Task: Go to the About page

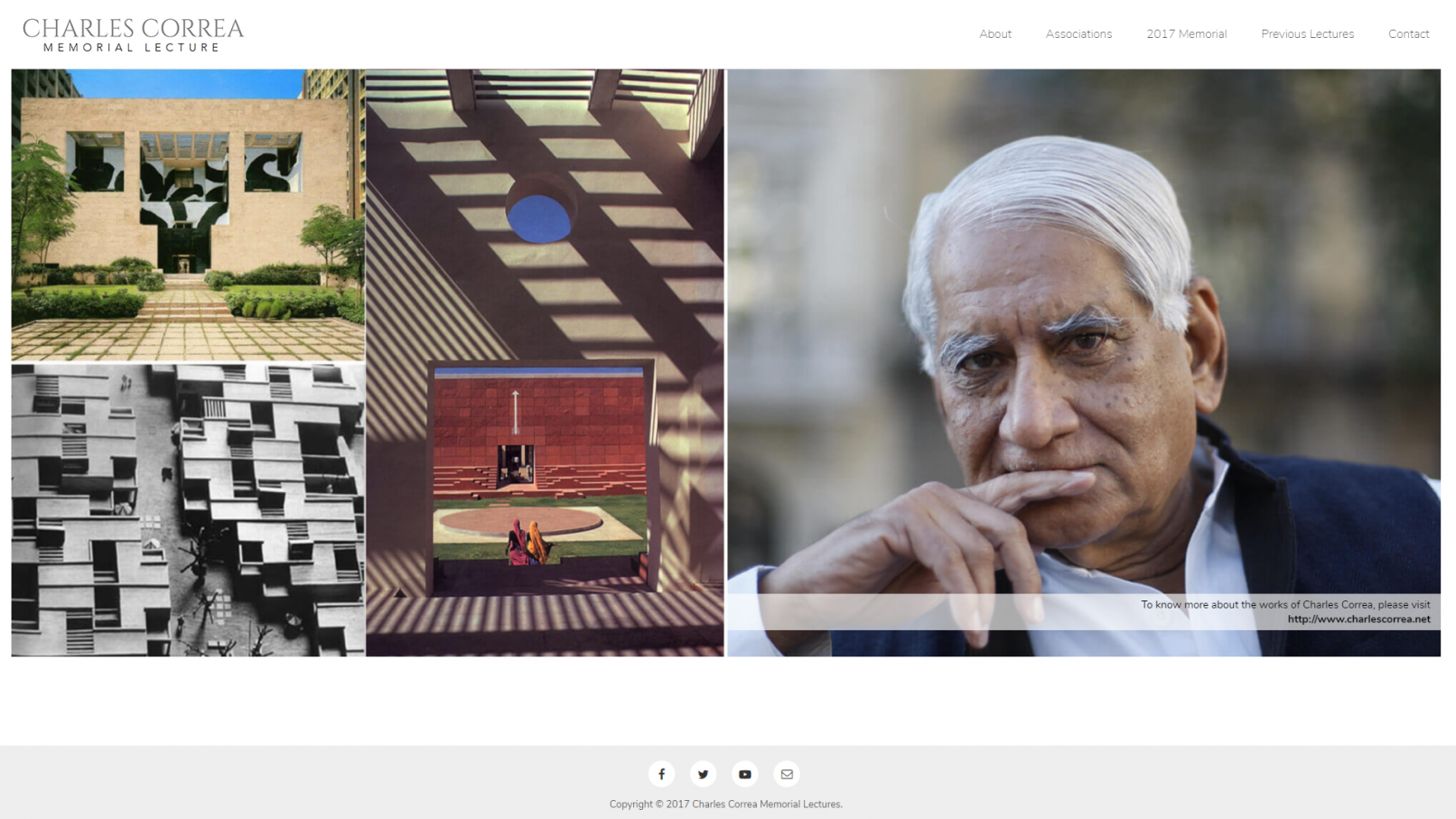Action: tap(995, 34)
